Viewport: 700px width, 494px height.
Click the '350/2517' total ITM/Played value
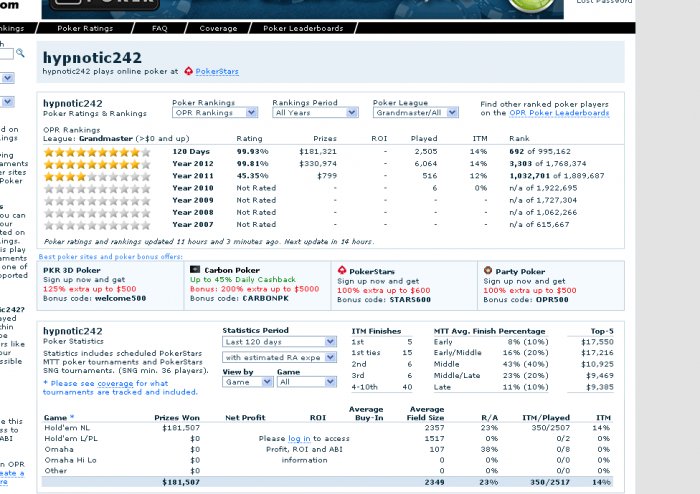pos(550,482)
